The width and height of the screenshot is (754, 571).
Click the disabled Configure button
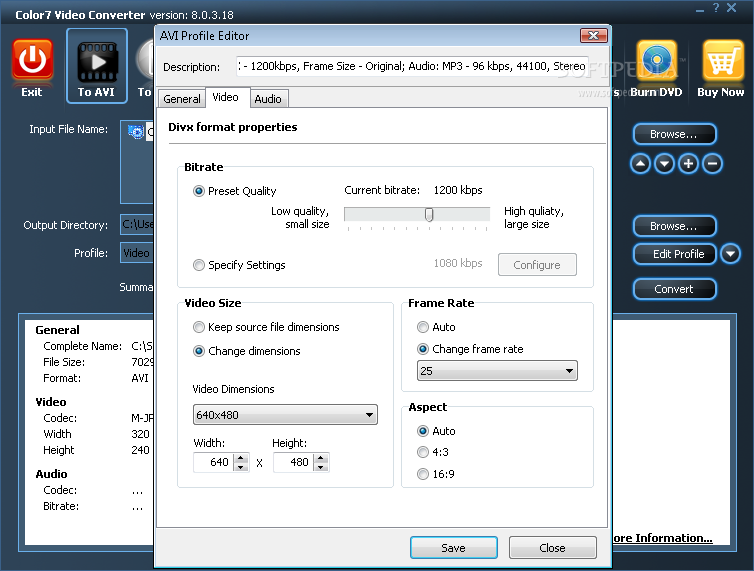pos(537,265)
